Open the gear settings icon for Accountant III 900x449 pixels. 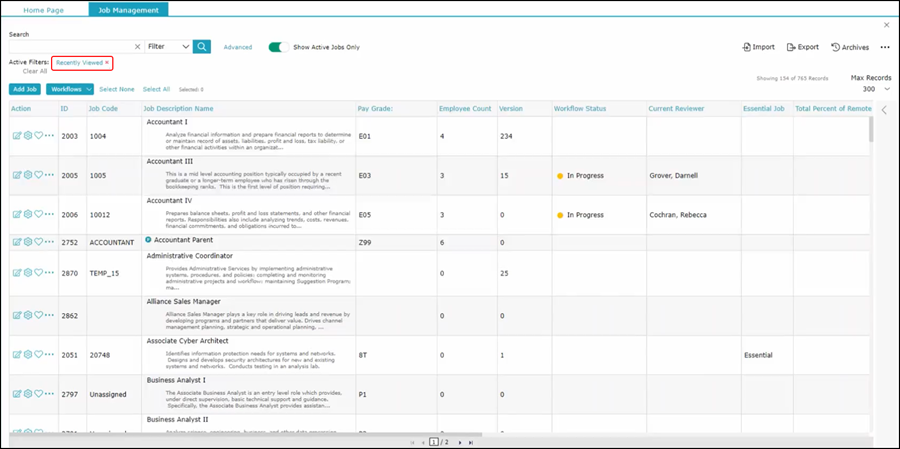(x=27, y=175)
